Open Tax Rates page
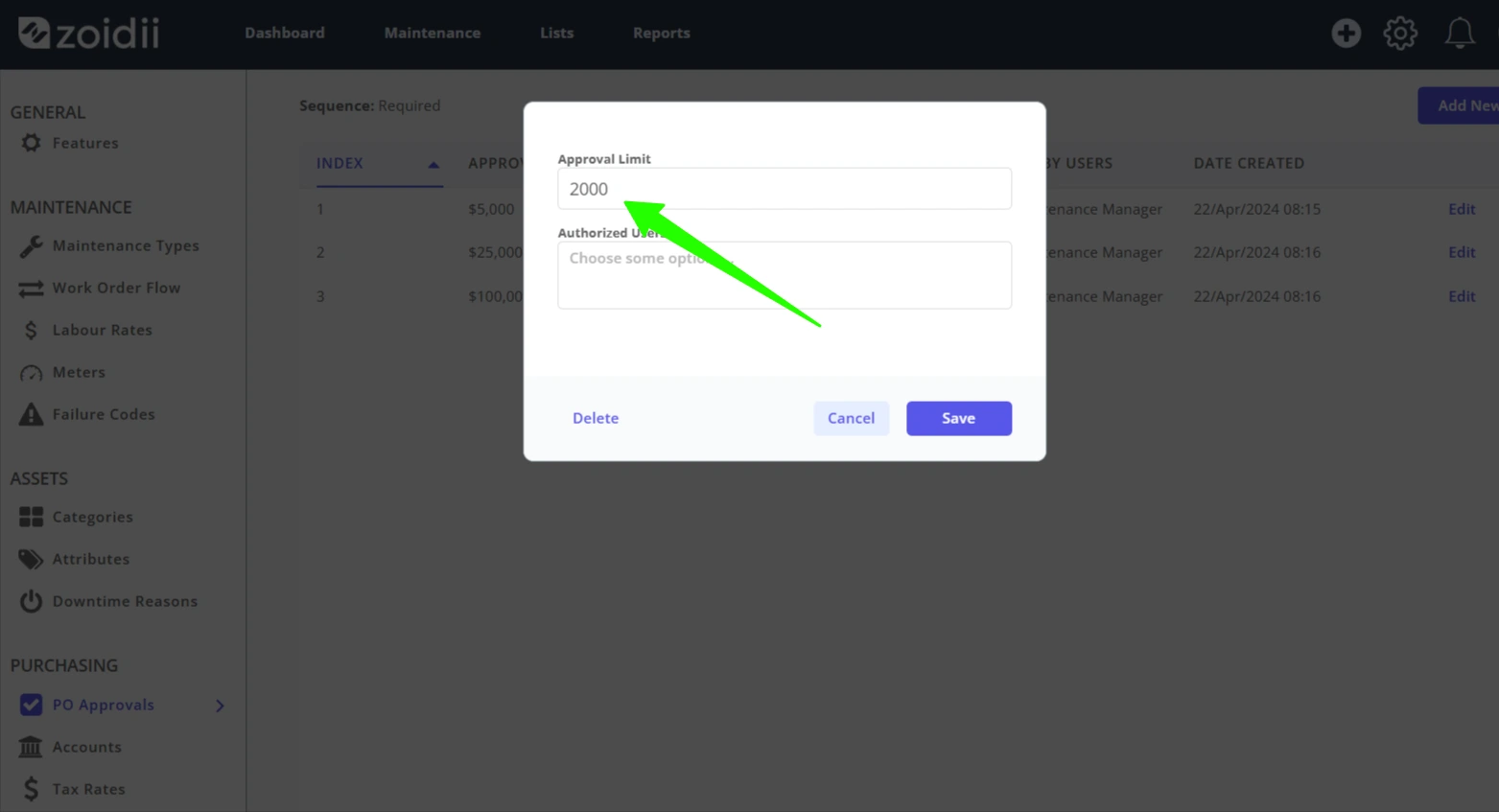Viewport: 1499px width, 812px height. [89, 789]
